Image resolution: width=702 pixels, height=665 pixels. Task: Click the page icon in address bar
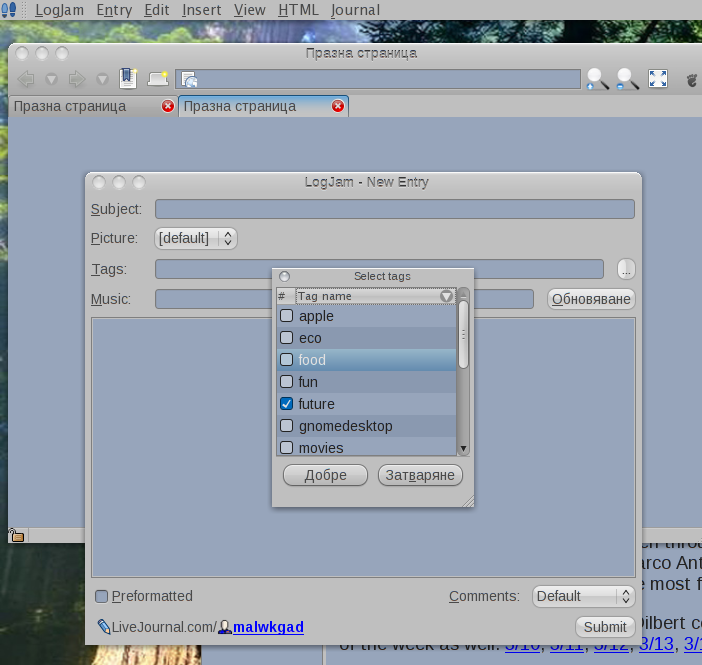point(189,80)
